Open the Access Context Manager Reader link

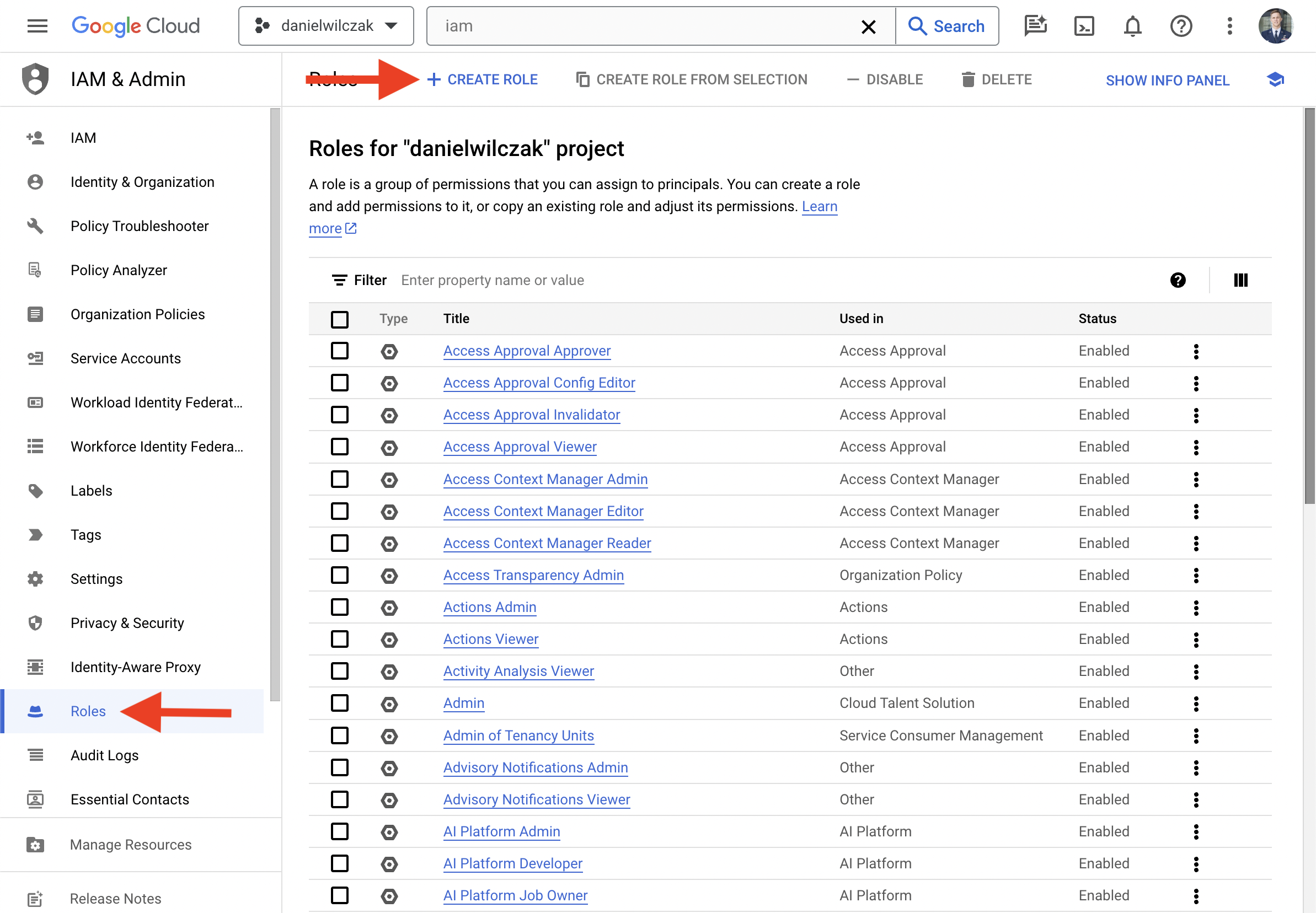click(547, 543)
